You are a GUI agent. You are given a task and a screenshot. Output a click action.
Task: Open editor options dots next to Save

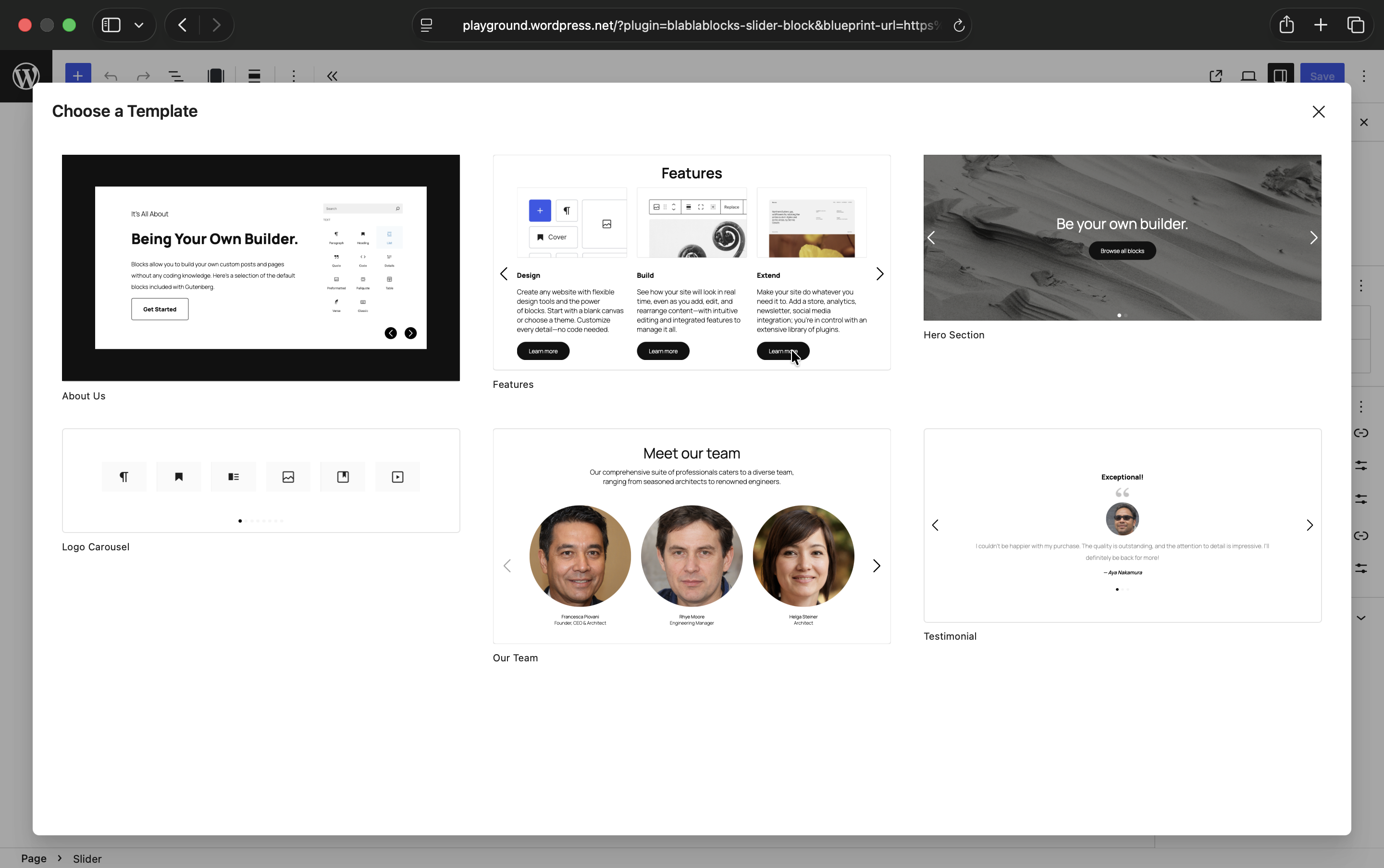pyautogui.click(x=1364, y=76)
